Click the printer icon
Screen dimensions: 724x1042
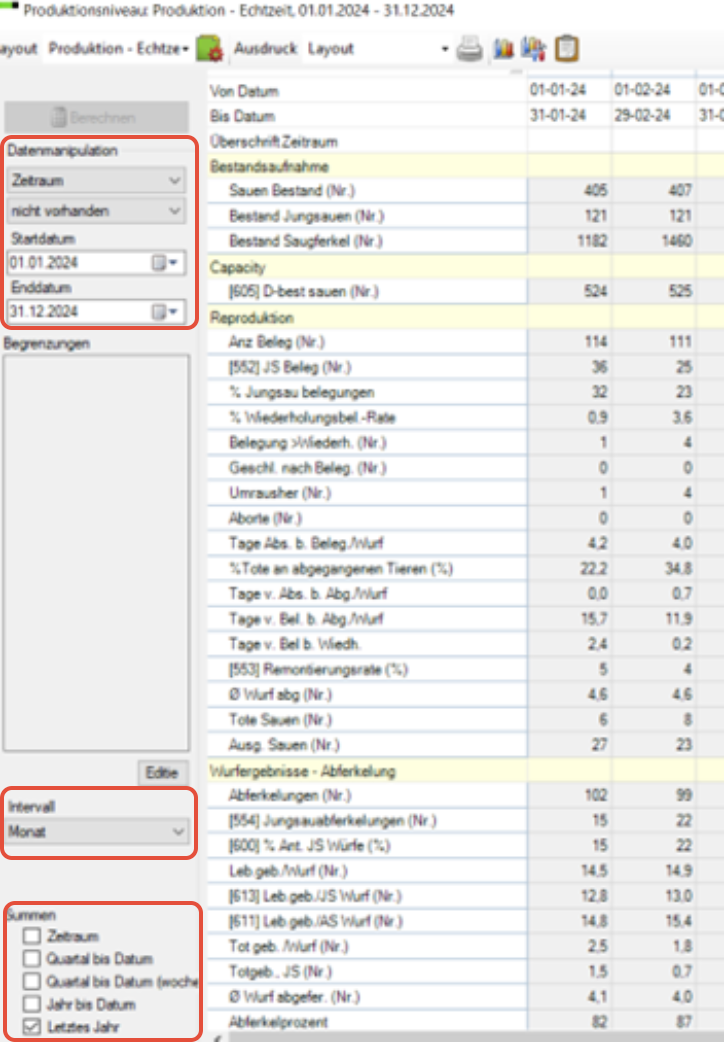[469, 49]
